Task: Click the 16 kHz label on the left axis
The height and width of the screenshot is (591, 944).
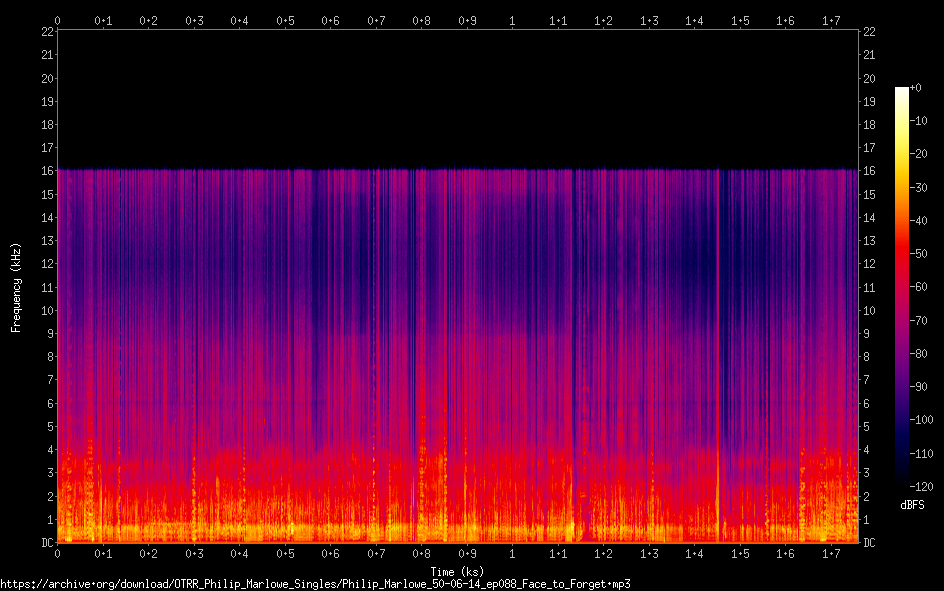Action: click(x=46, y=171)
